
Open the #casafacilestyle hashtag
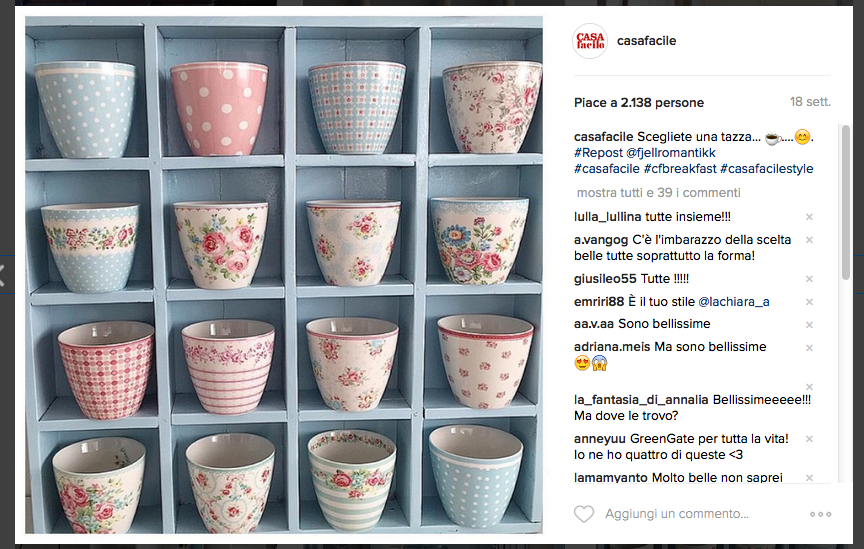point(766,169)
